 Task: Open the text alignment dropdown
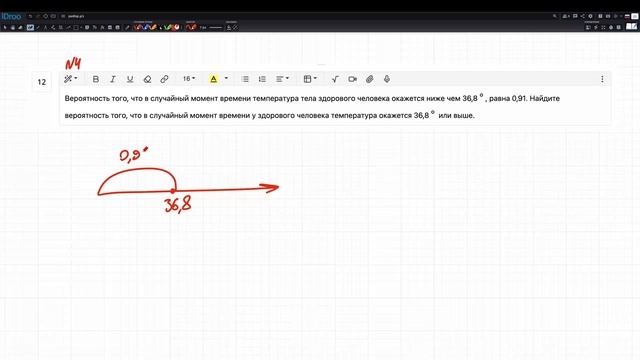(282, 79)
